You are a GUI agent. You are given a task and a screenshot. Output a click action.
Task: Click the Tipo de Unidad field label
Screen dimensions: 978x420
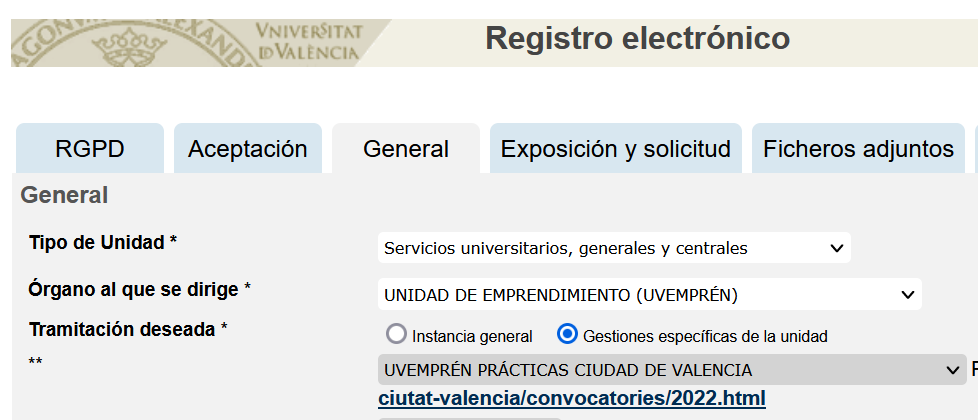click(103, 242)
